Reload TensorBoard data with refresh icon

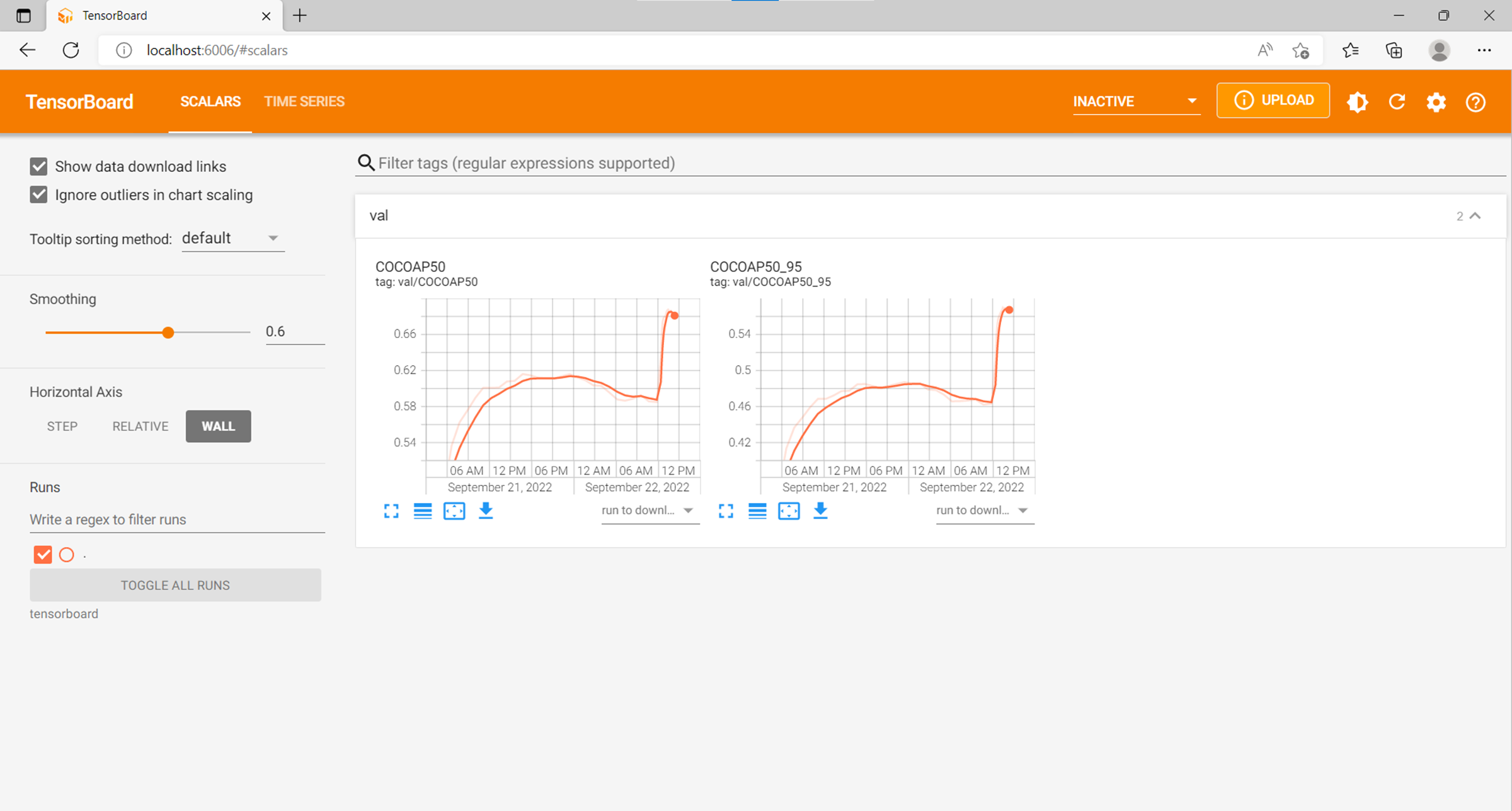pos(1397,102)
